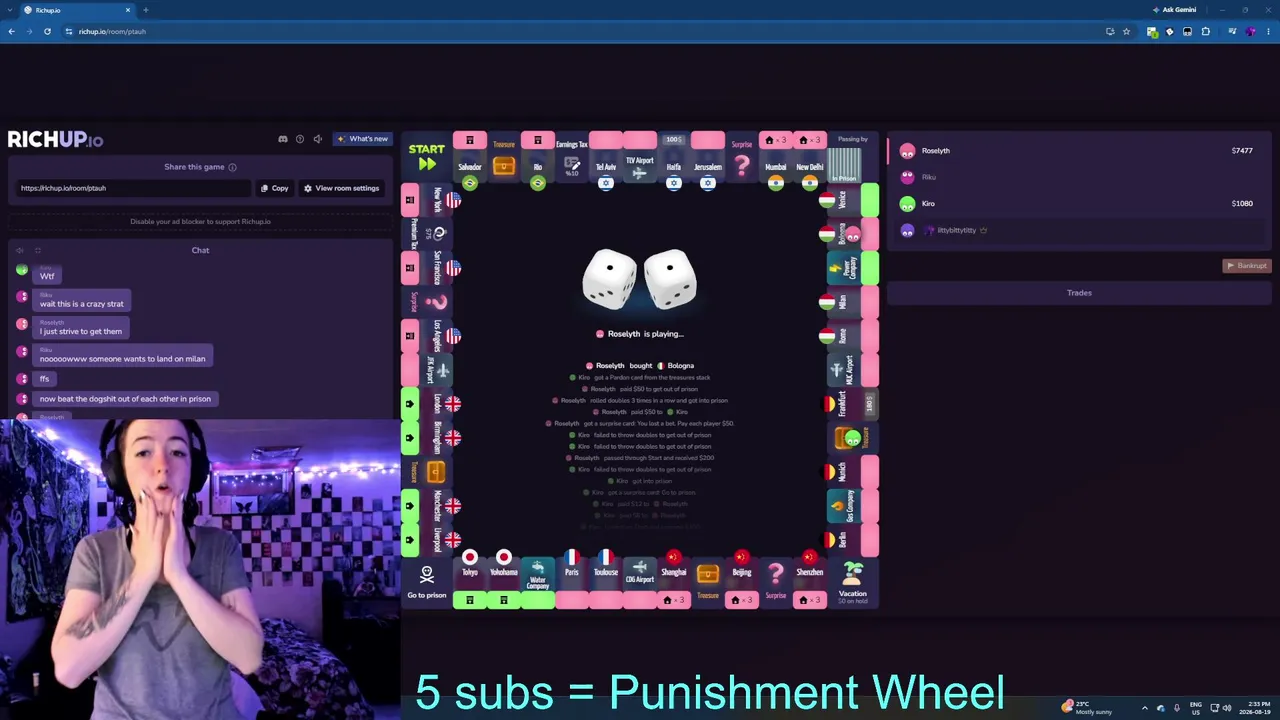
Task: Open the Rio property tile
Action: coord(537,158)
